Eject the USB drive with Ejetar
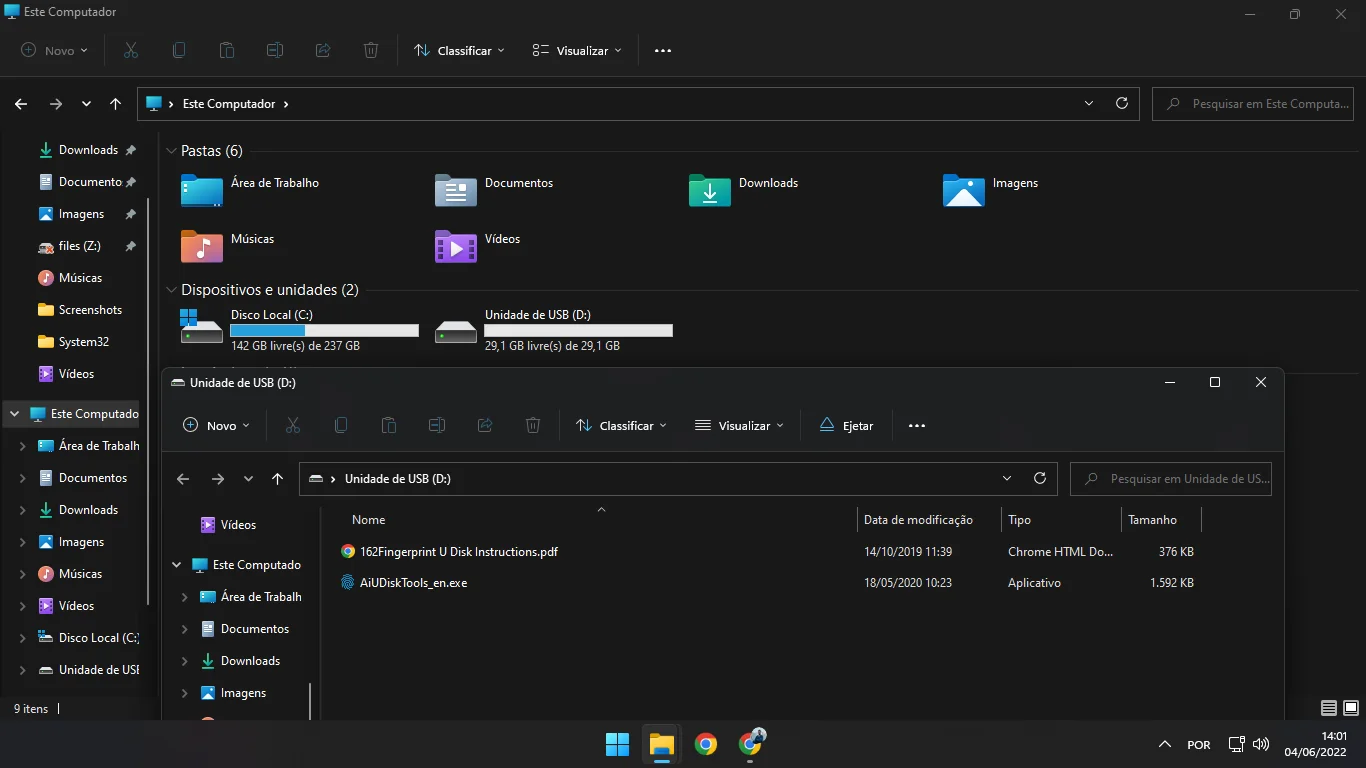 click(x=846, y=425)
